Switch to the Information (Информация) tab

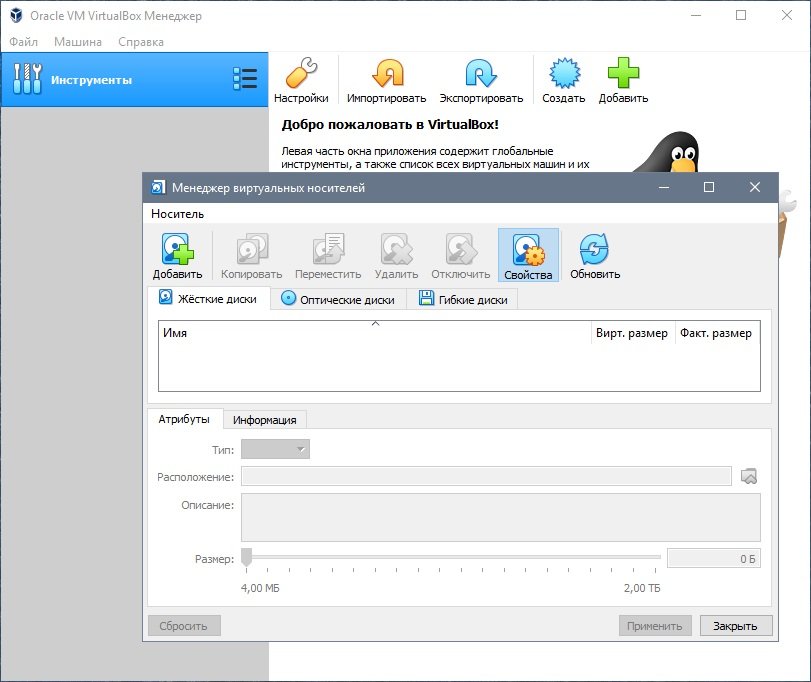pyautogui.click(x=264, y=420)
